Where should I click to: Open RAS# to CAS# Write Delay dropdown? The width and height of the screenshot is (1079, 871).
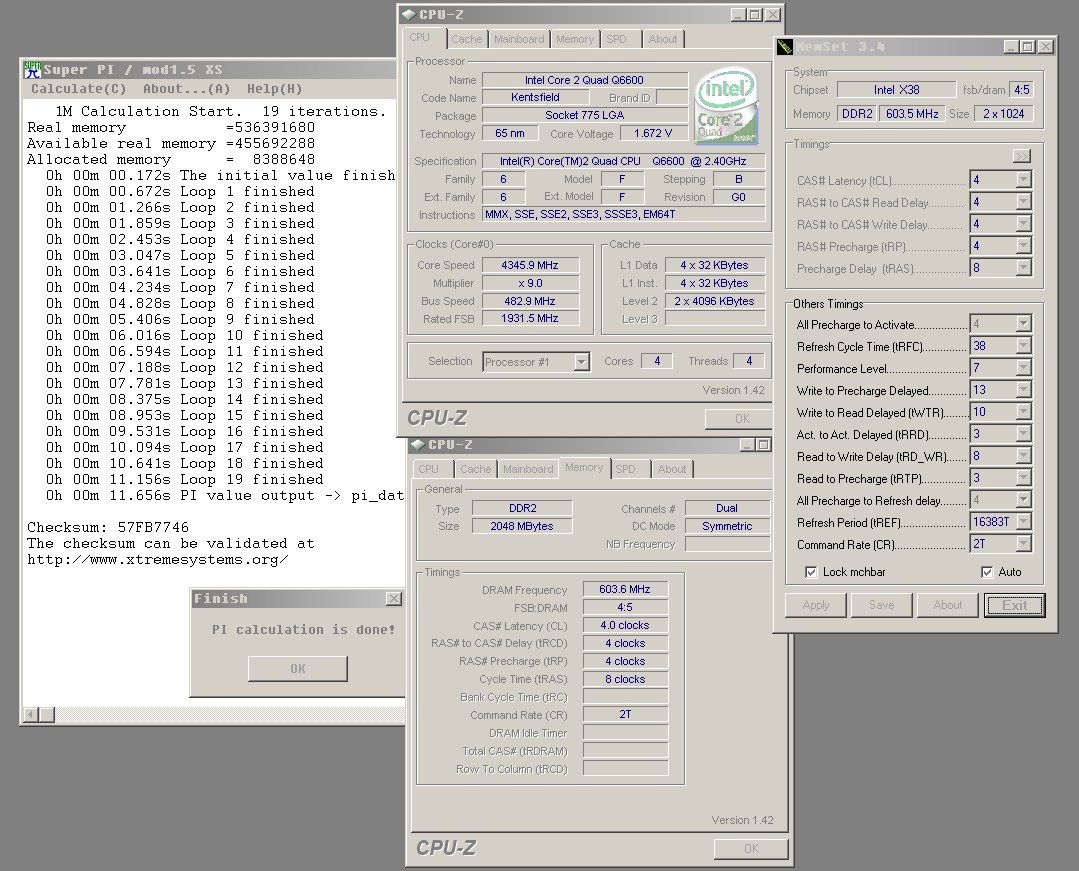(x=1023, y=224)
